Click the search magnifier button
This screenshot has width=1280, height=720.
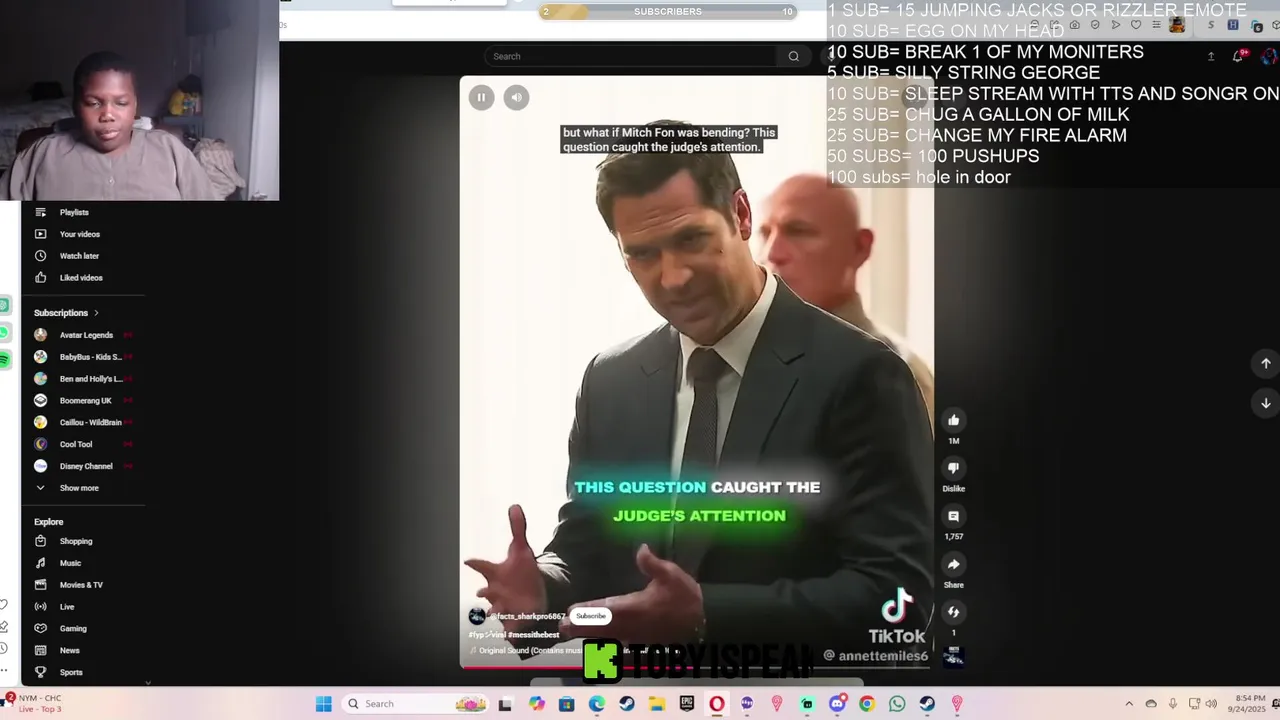pos(793,56)
